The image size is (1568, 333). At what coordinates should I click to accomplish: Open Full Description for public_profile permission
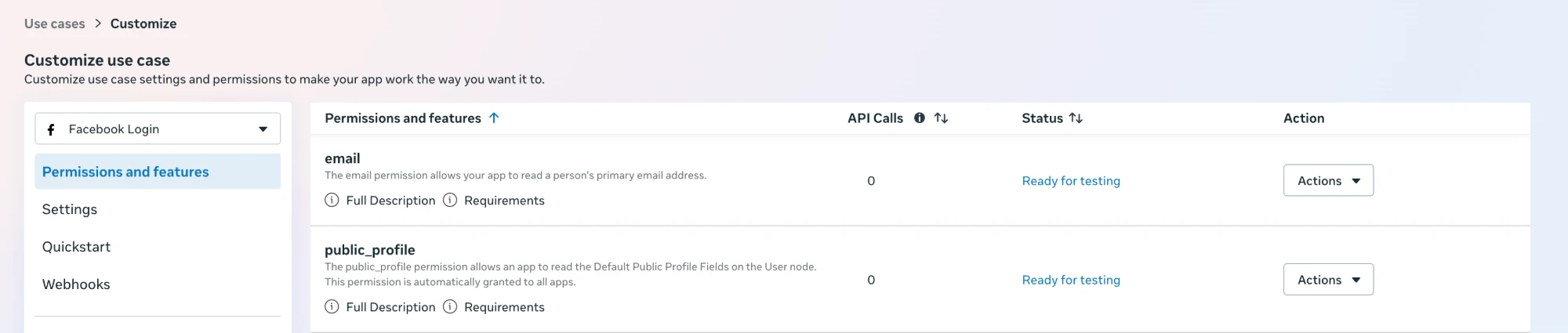tap(390, 307)
